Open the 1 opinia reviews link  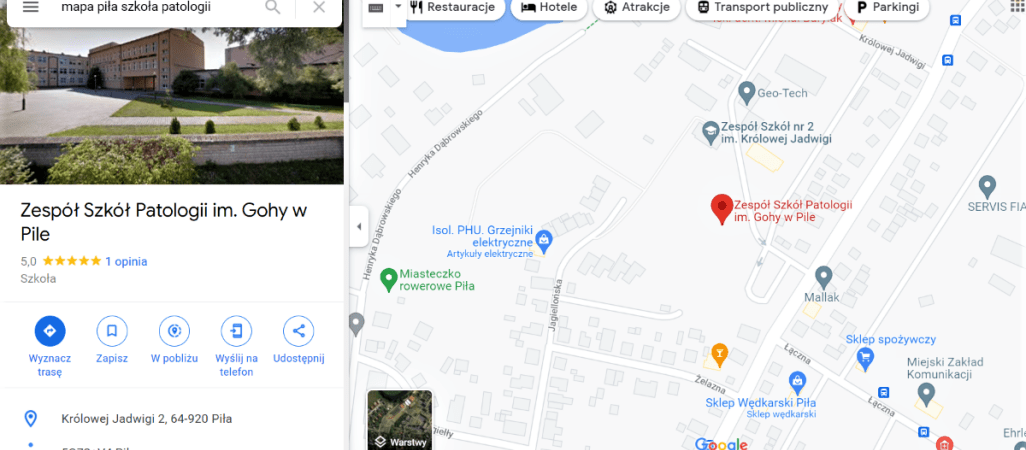coord(126,262)
